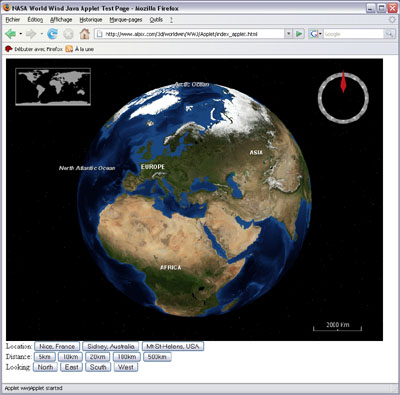Open the ? help menu

[x=171, y=20]
